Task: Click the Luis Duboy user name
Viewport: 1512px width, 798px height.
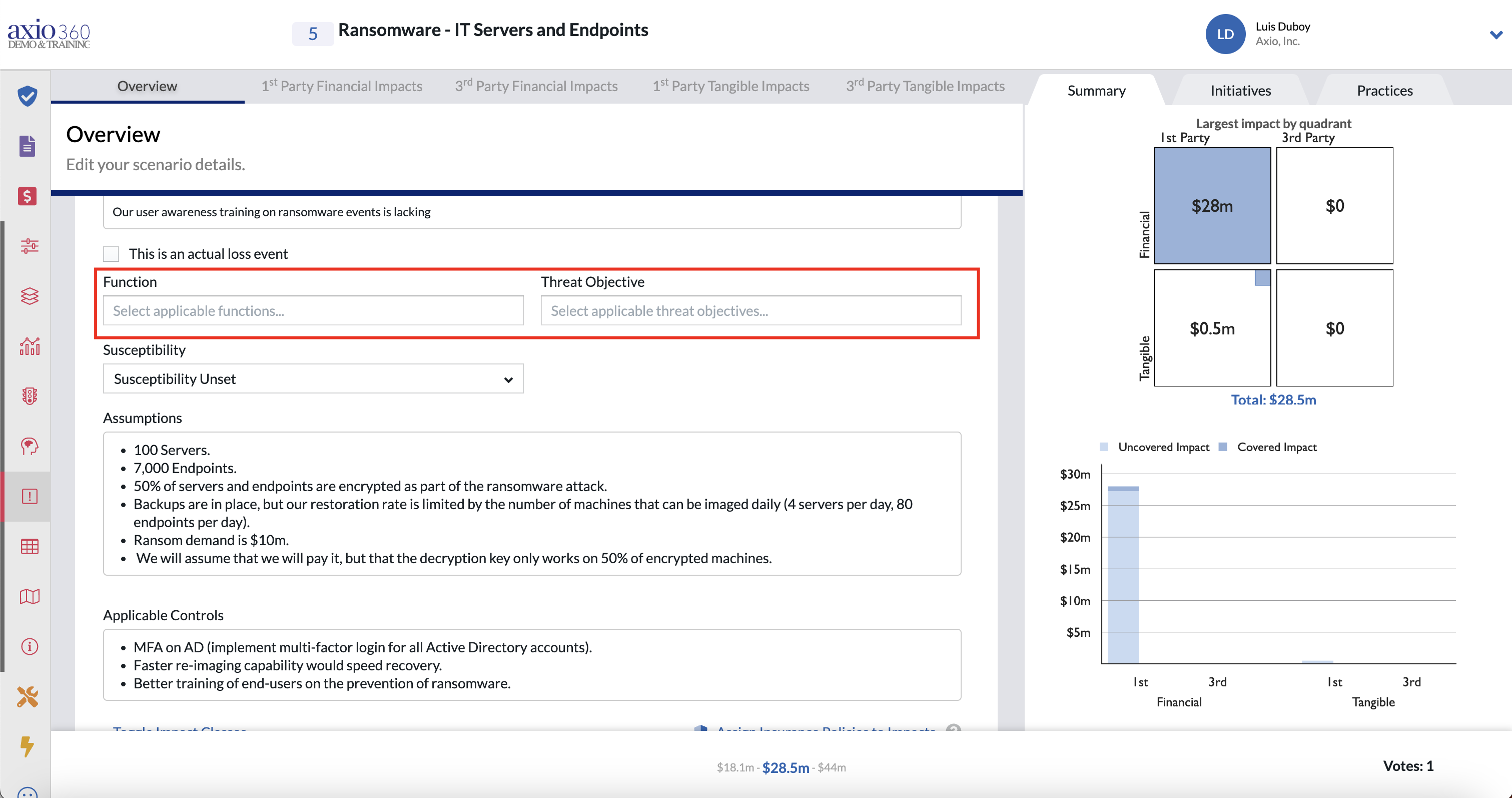Action: click(x=1282, y=27)
